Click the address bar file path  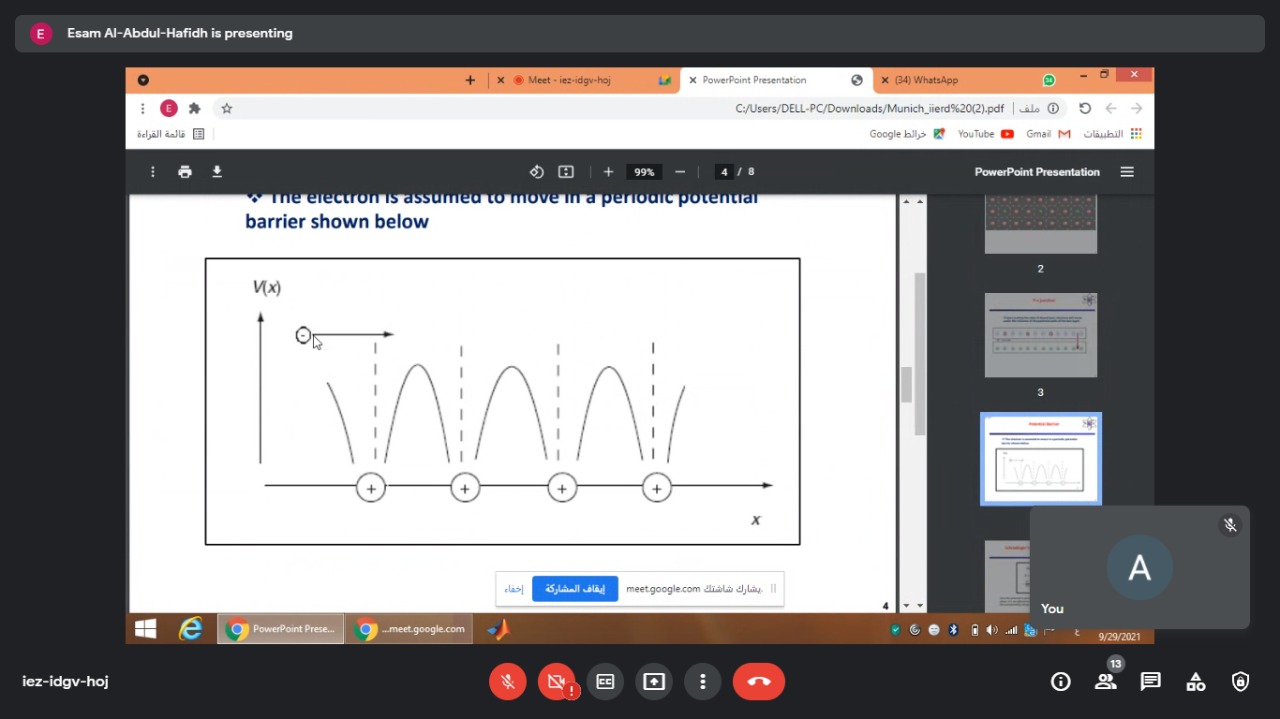[x=870, y=108]
